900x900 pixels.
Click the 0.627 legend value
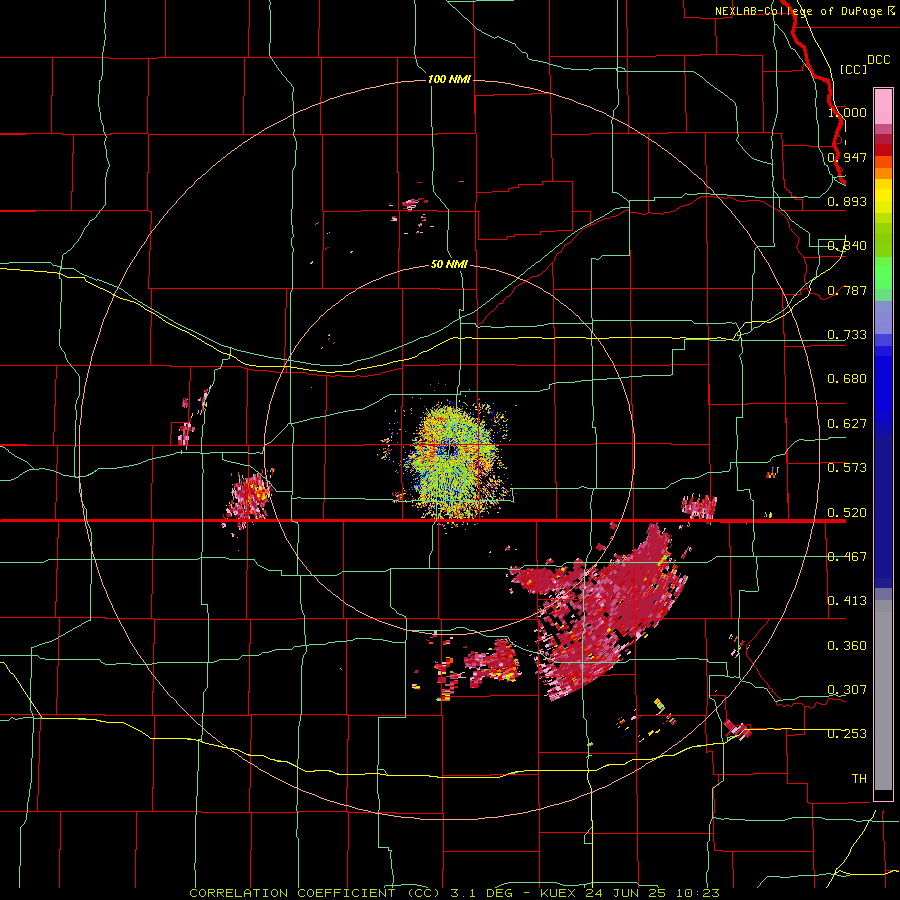point(847,424)
